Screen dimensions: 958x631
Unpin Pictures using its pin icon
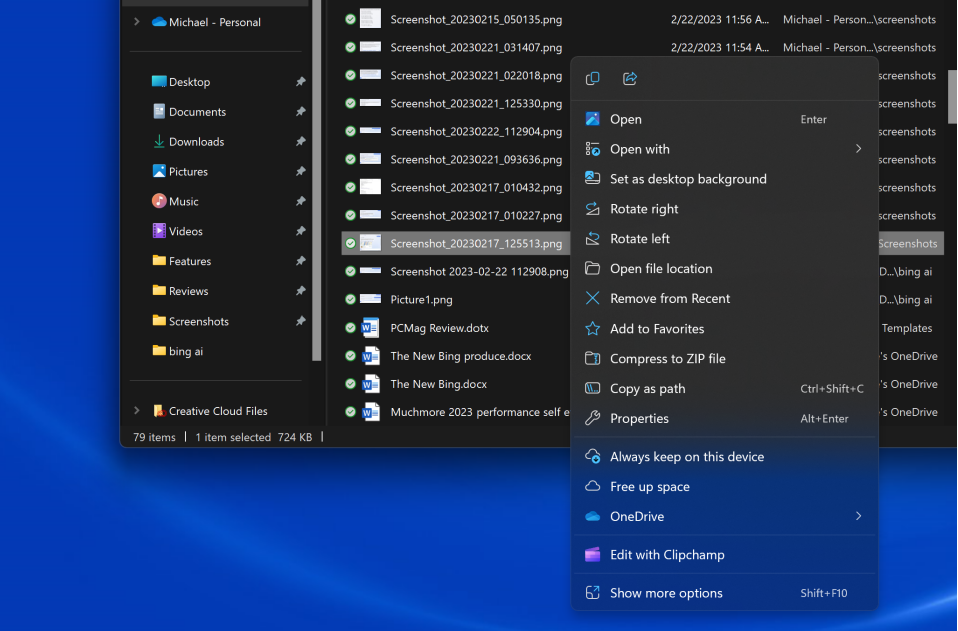click(x=300, y=171)
